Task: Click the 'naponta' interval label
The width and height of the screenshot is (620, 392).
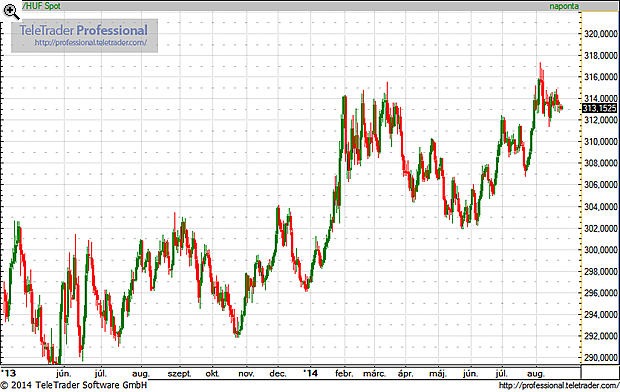Action: (564, 6)
